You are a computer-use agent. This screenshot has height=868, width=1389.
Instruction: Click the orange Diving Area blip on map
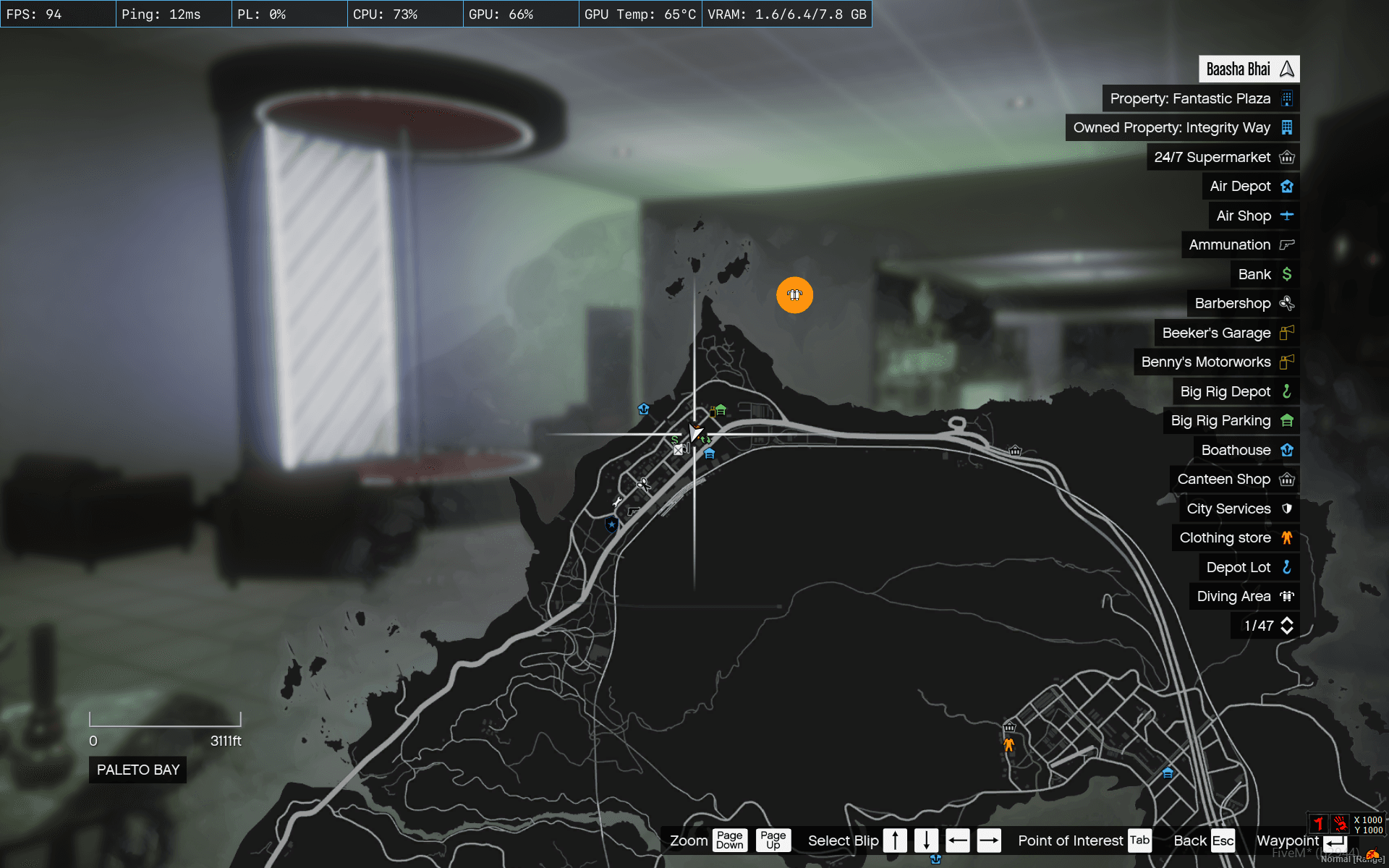794,295
